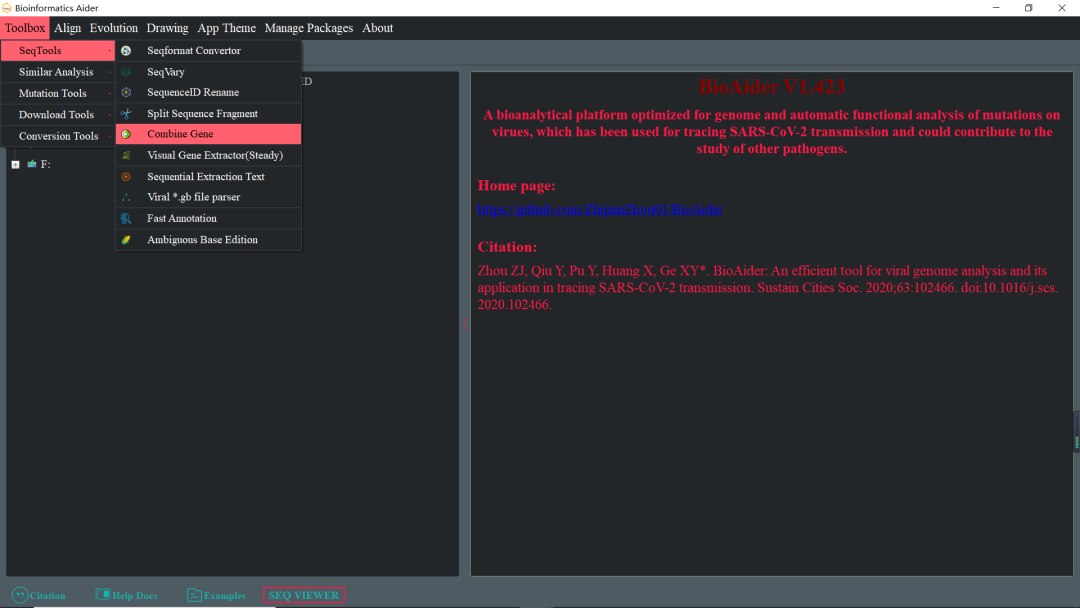Select Sequential Extraction Text

pos(209,177)
